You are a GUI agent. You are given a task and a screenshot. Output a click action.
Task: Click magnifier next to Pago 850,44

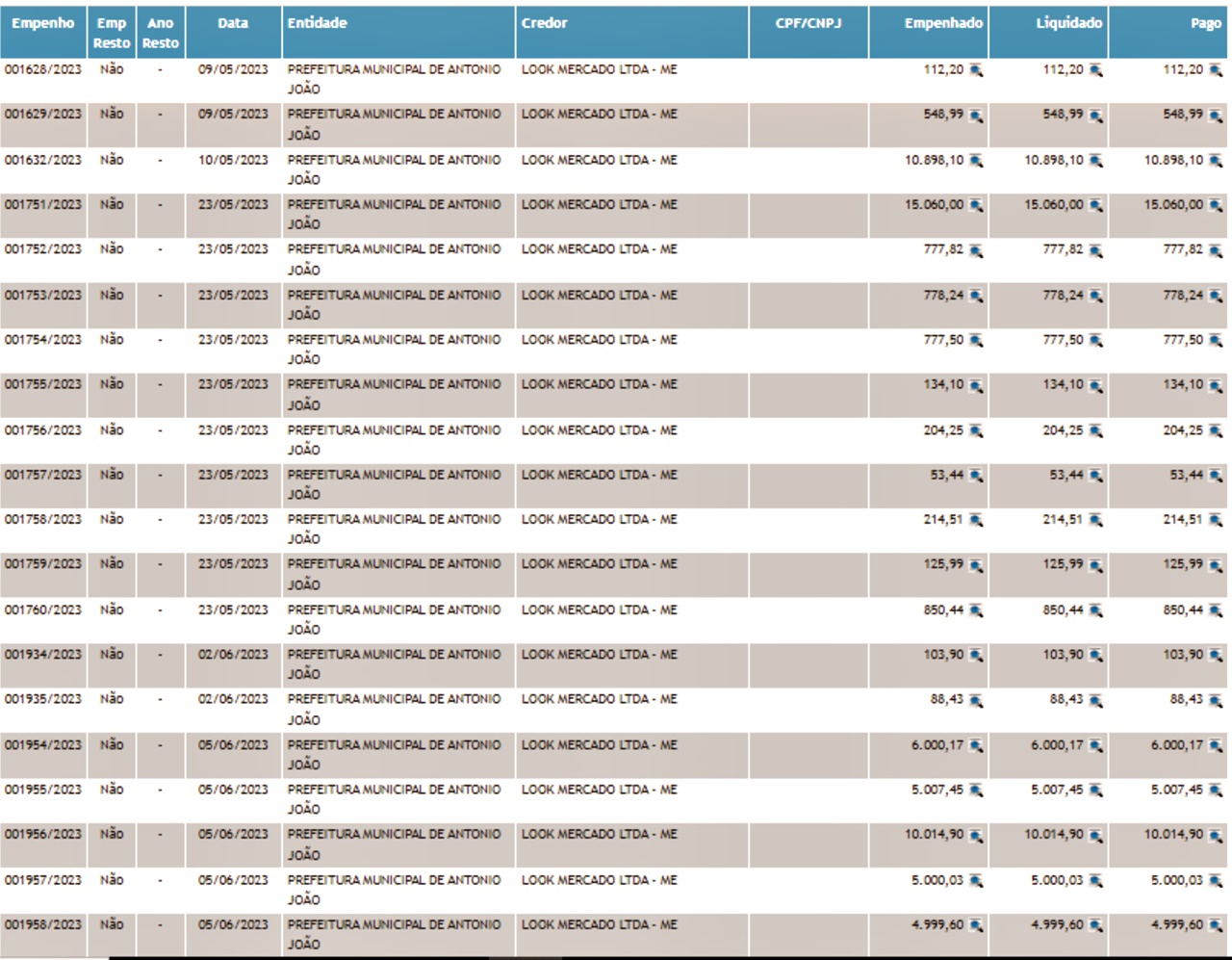pyautogui.click(x=1216, y=610)
